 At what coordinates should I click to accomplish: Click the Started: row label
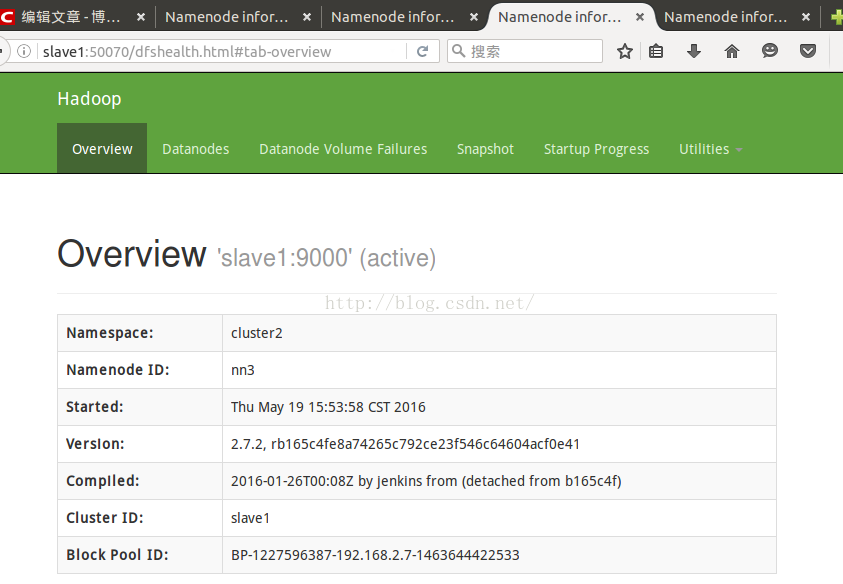(x=95, y=407)
